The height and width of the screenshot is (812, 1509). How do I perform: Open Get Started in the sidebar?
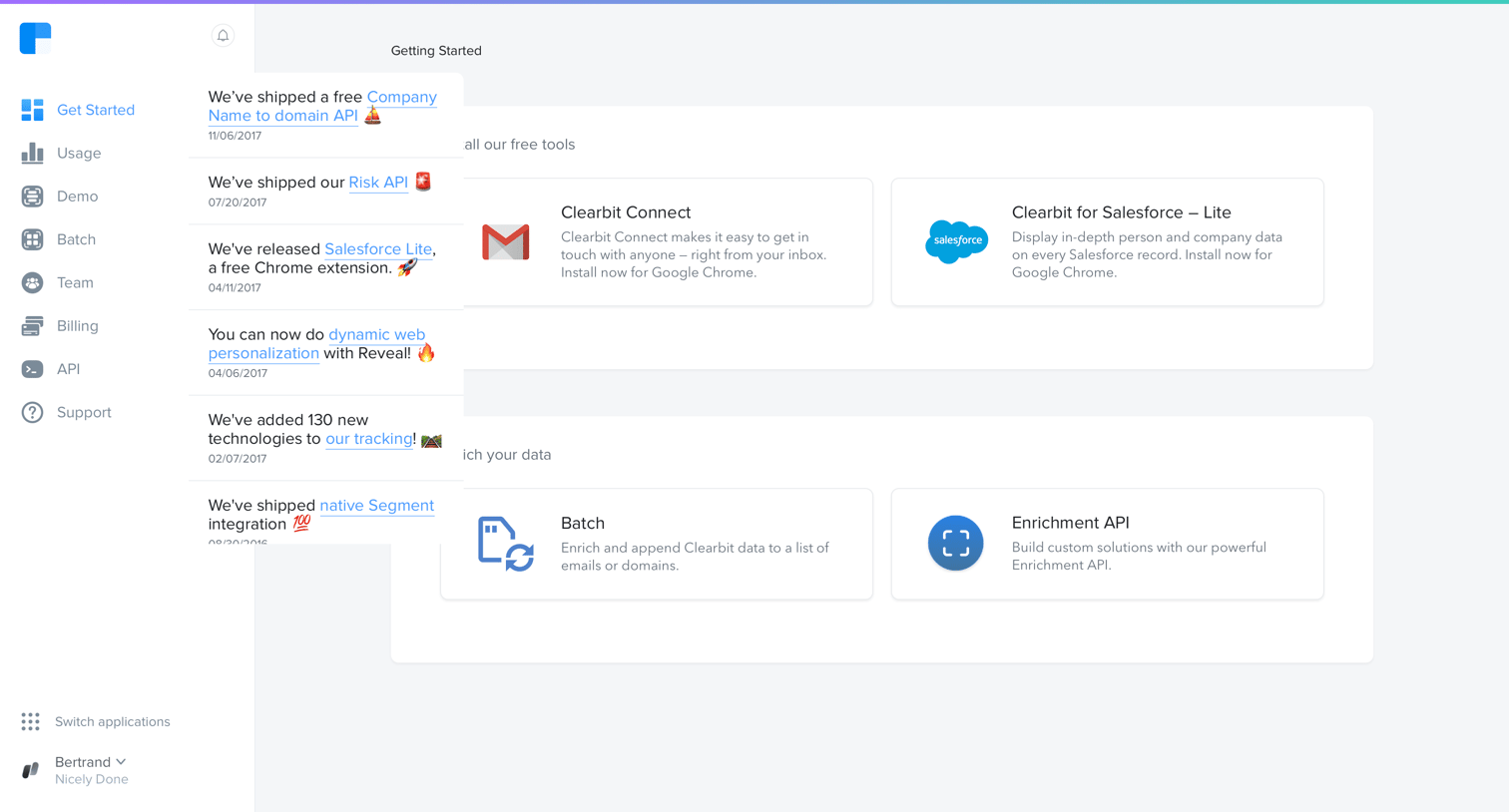pyautogui.click(x=96, y=110)
